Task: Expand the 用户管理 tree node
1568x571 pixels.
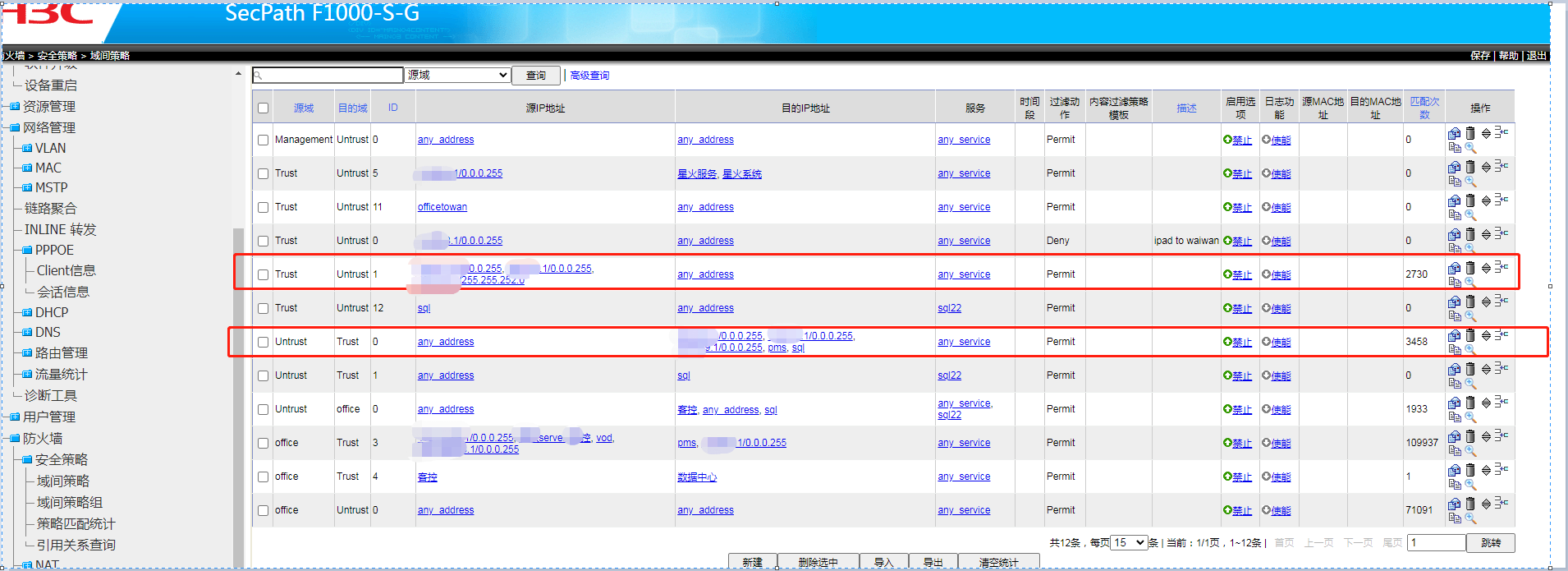Action: (14, 417)
